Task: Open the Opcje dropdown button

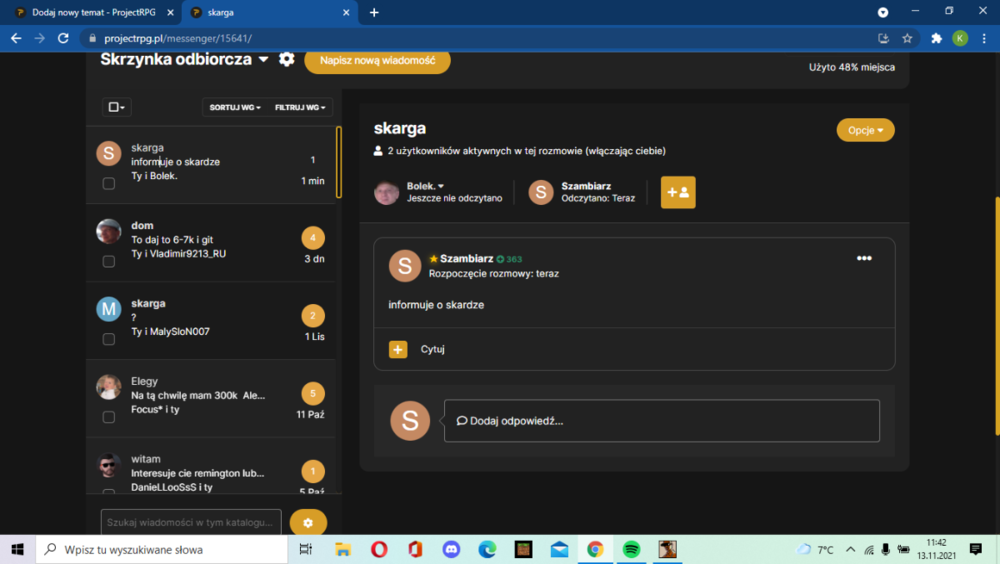Action: click(865, 130)
